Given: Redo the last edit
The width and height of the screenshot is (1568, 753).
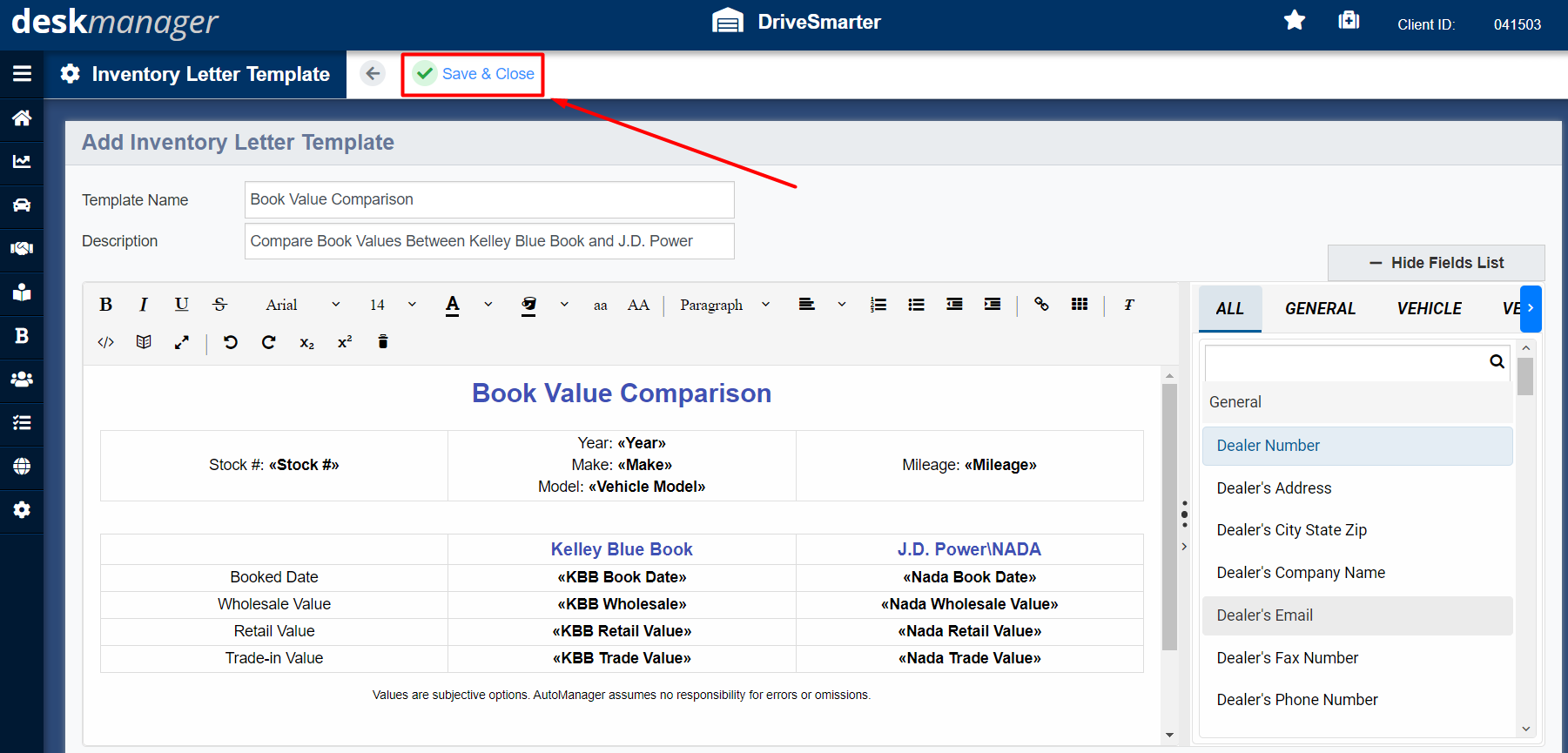Looking at the screenshot, I should pyautogui.click(x=268, y=342).
